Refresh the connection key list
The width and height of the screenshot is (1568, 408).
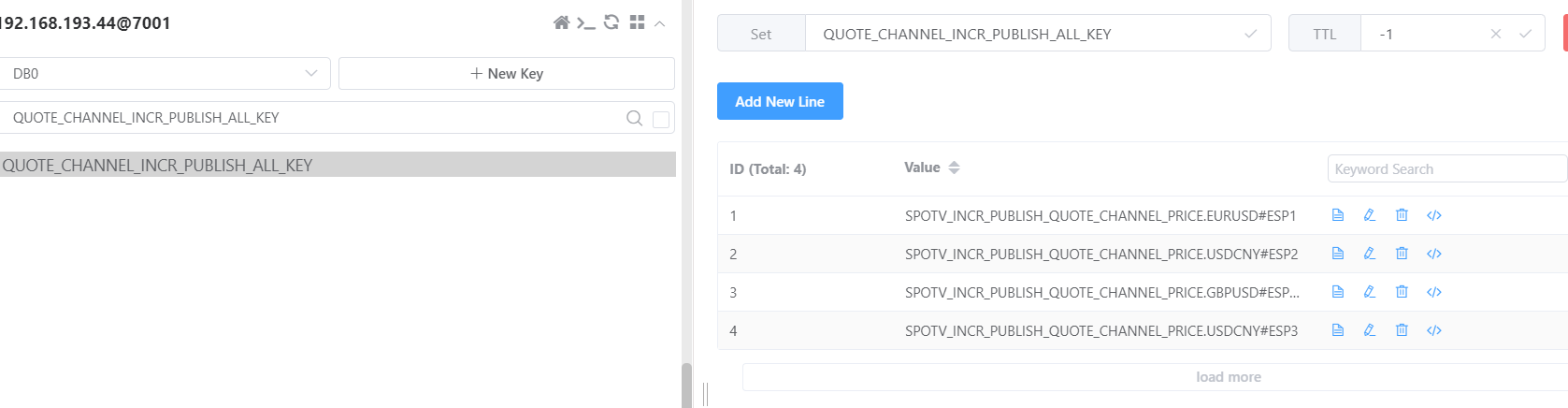pyautogui.click(x=611, y=22)
